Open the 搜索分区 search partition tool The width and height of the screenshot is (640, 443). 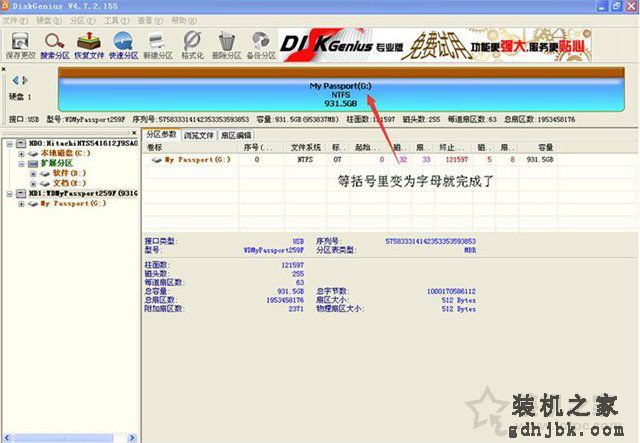point(55,45)
